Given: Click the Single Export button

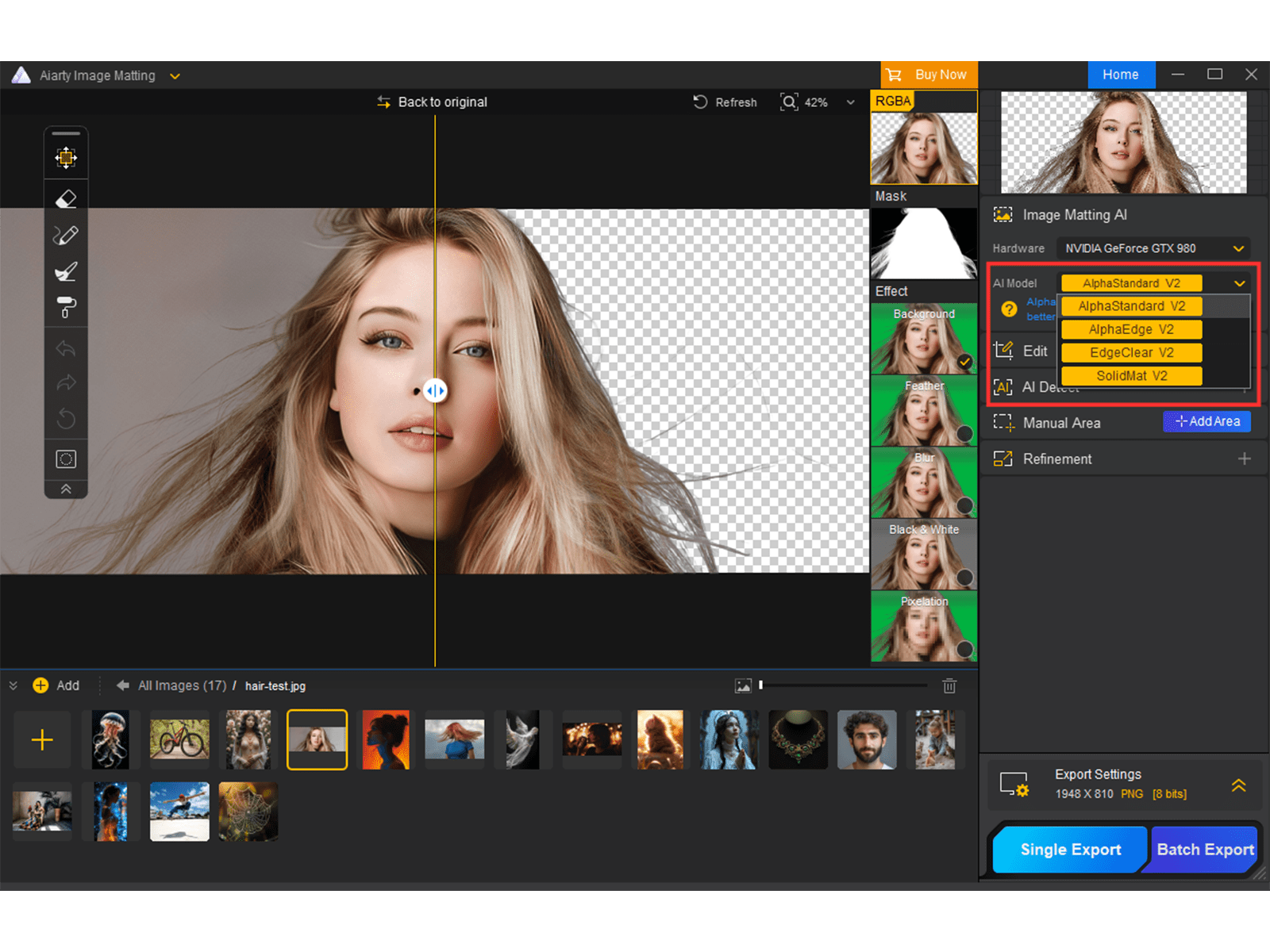Looking at the screenshot, I should tap(1070, 850).
